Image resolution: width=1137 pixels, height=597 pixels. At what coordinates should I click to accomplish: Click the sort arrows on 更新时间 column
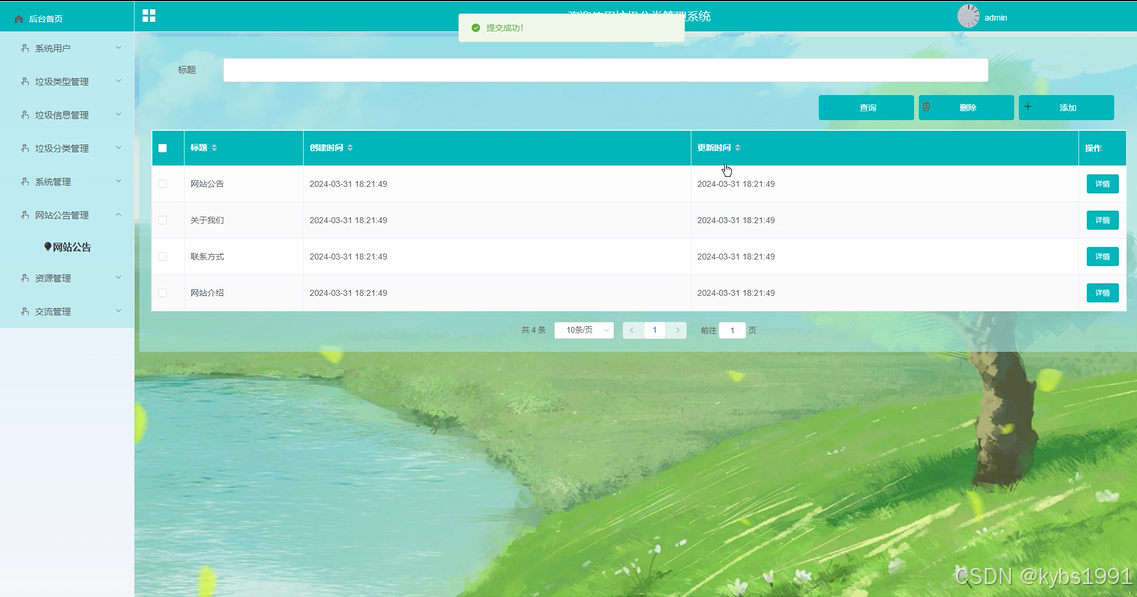[x=737, y=147]
